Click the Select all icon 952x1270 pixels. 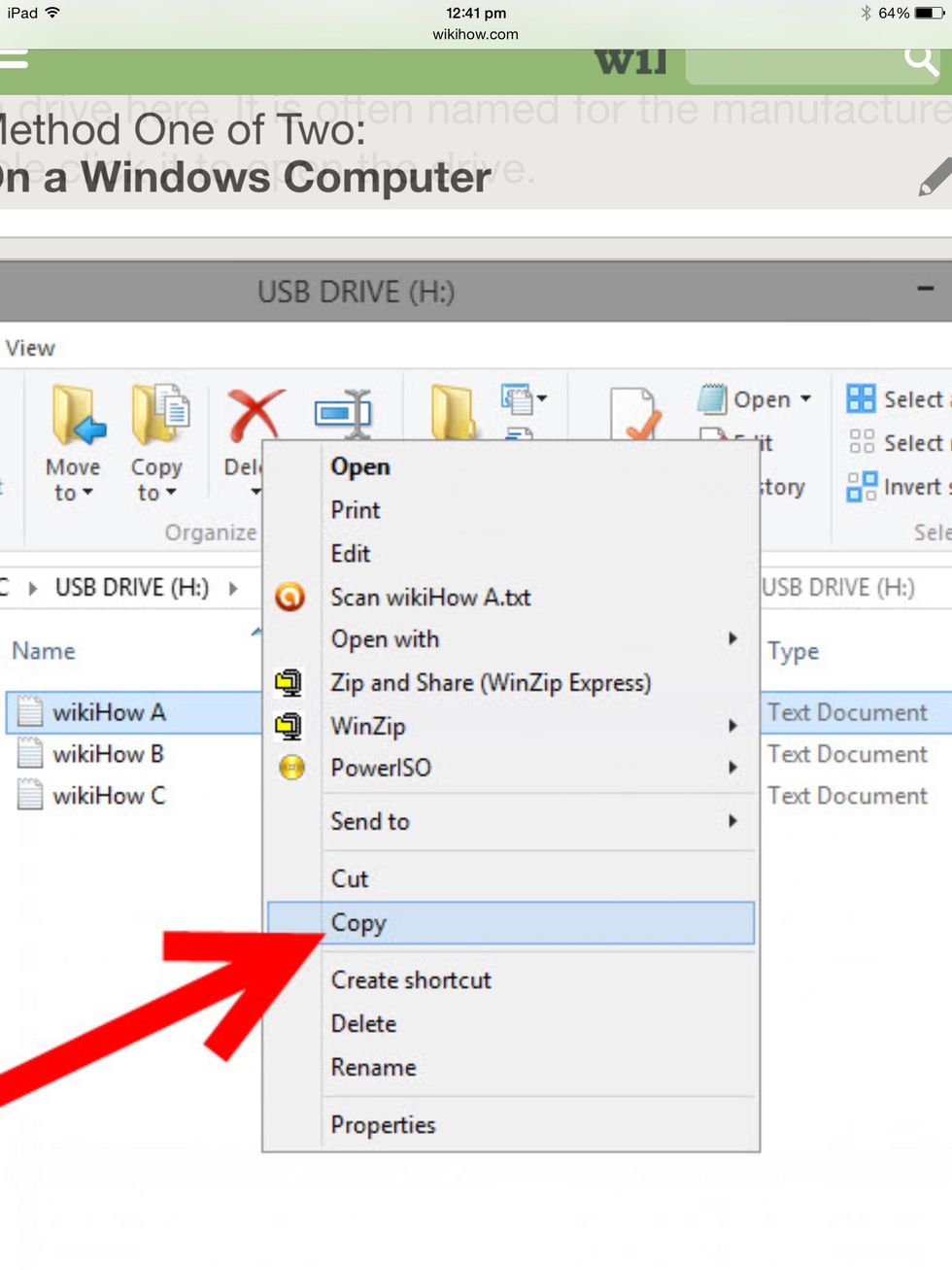click(861, 398)
